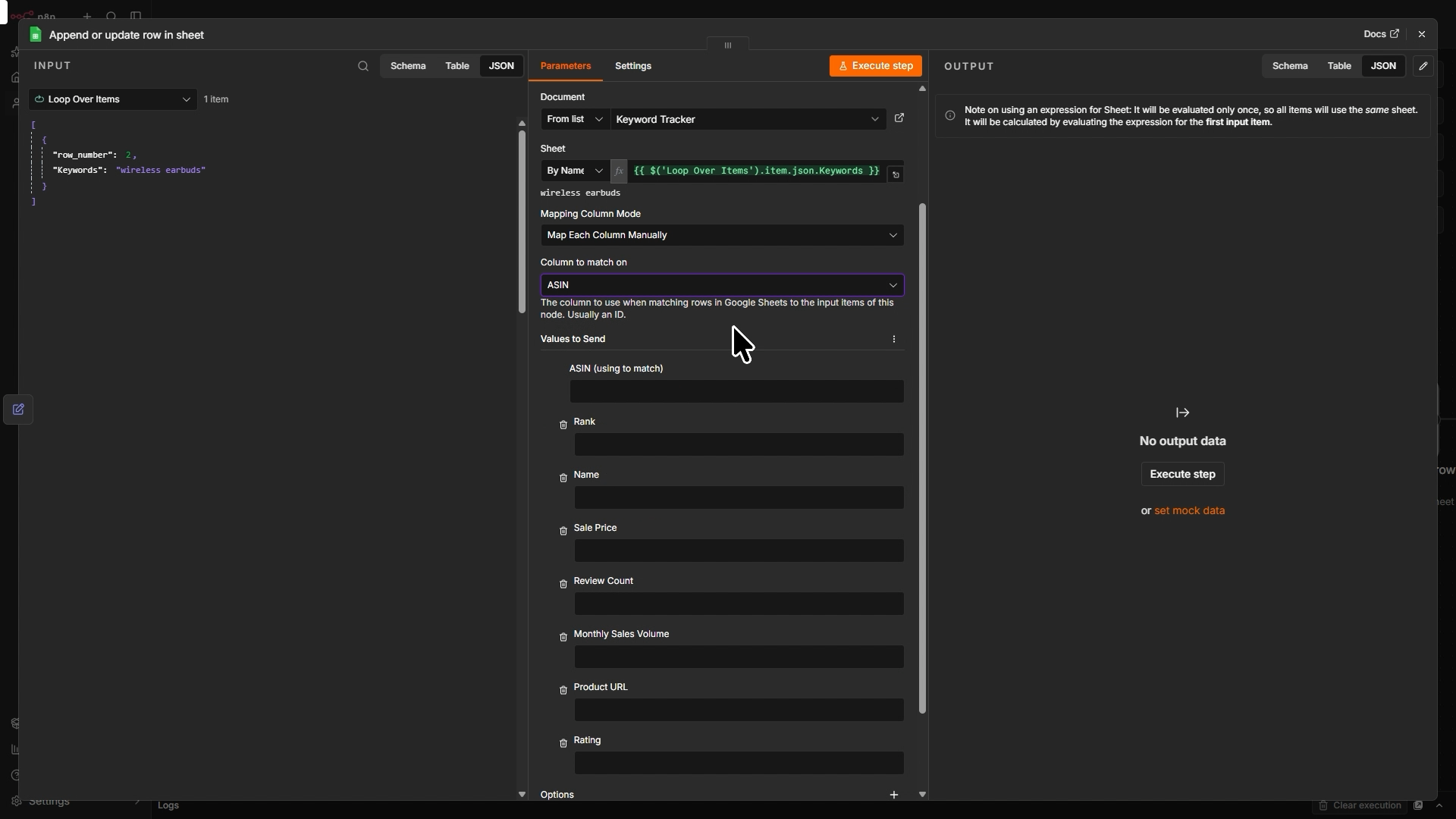Screen dimensions: 1456x819
Task: Grab the panel drag handle at top
Action: click(728, 45)
